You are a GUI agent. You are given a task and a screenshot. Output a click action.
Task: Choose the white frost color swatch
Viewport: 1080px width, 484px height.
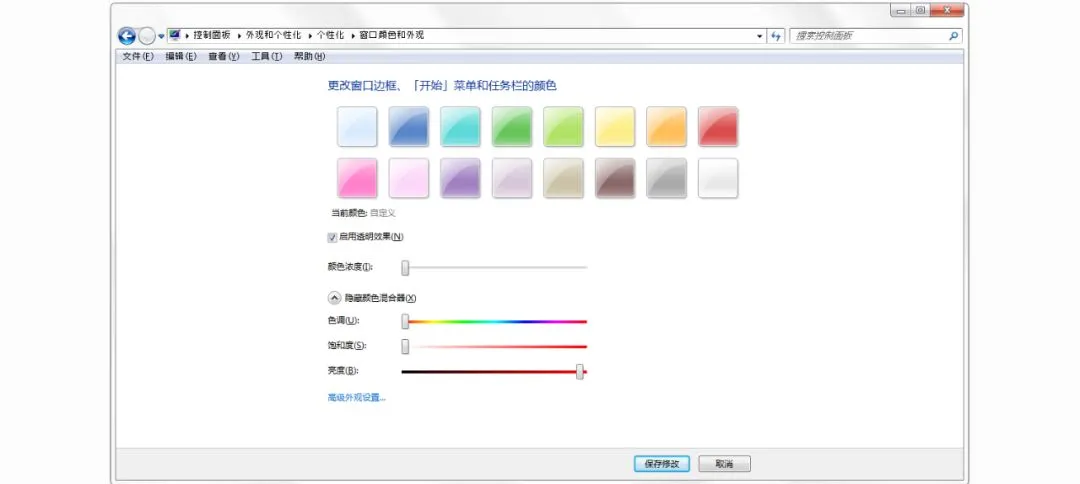coord(718,178)
